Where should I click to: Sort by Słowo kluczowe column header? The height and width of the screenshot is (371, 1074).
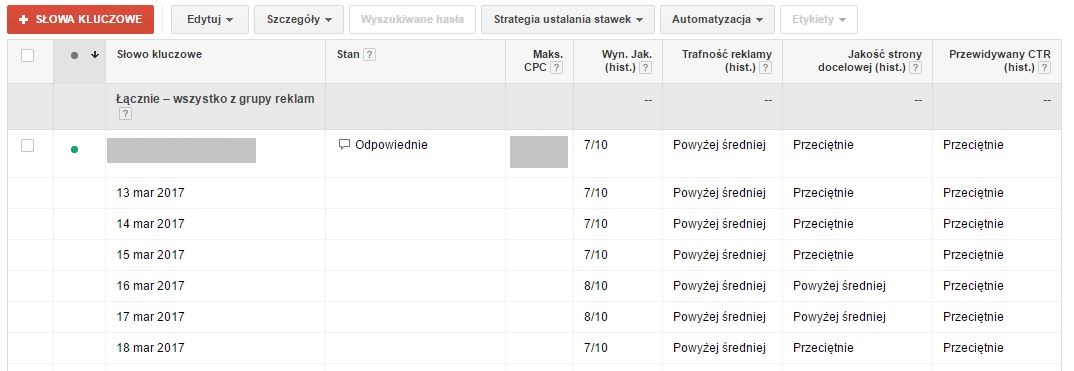tap(160, 55)
